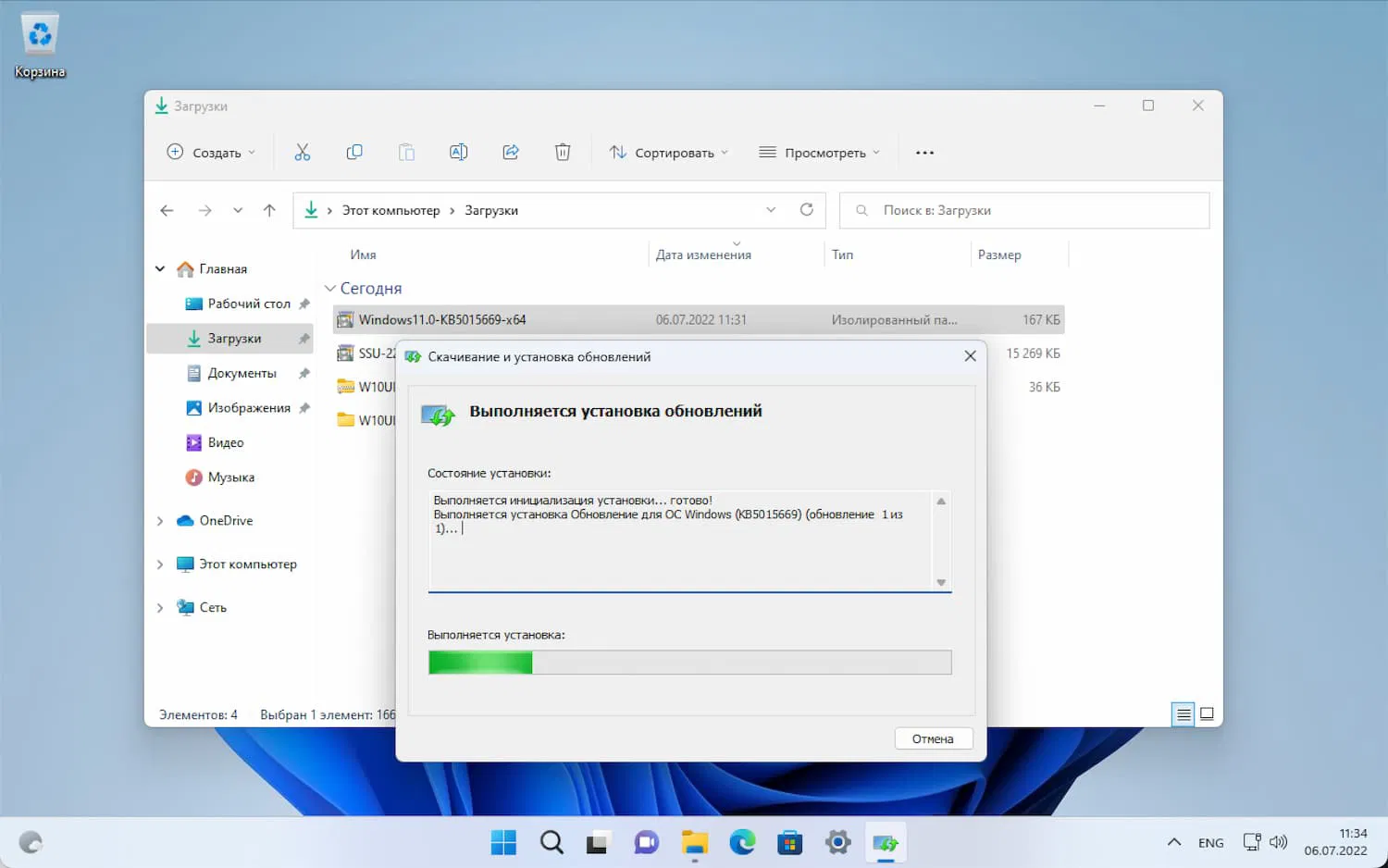Open the three-dots more options menu
Image resolution: width=1388 pixels, height=868 pixels.
tap(924, 153)
